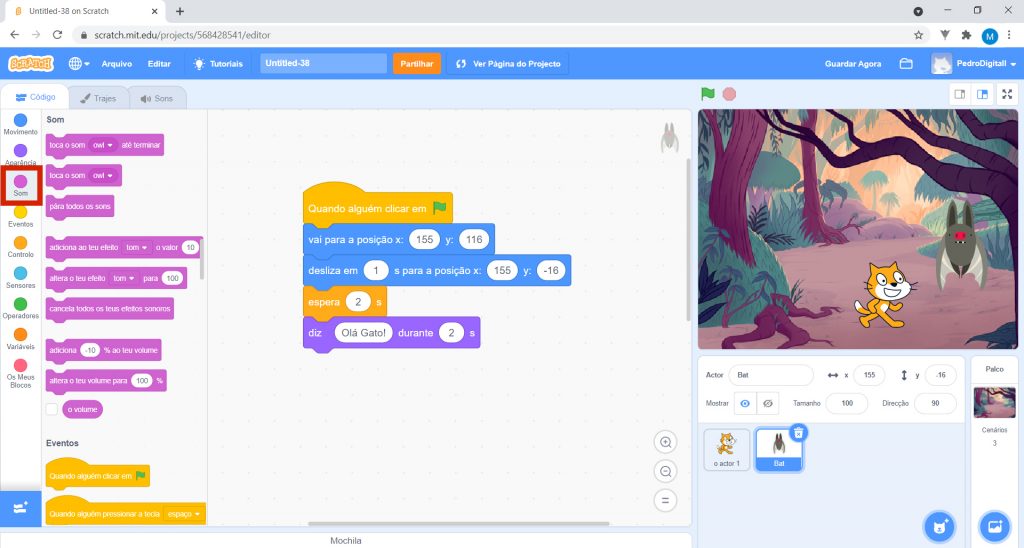
Task: Open a new browser tab
Action: [x=180, y=11]
